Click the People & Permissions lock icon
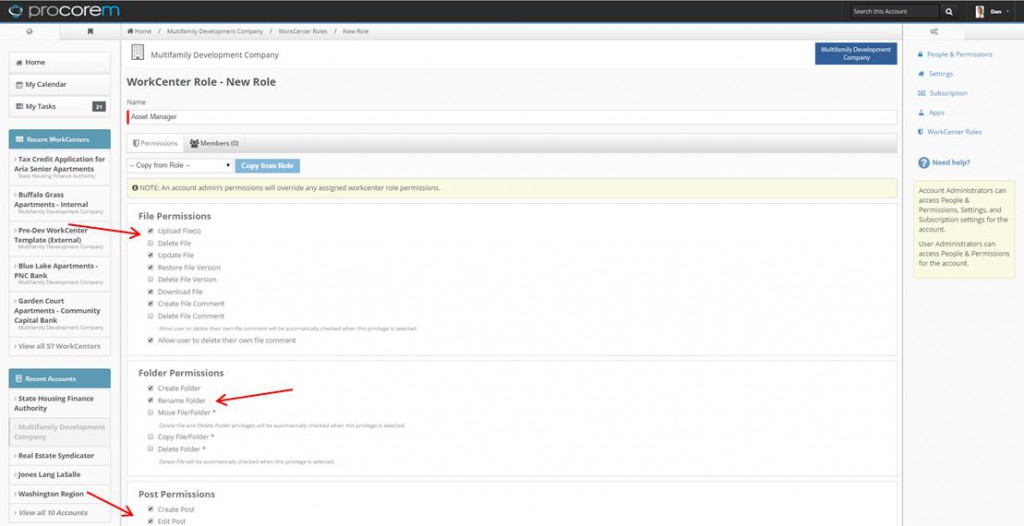1024x526 pixels. click(920, 54)
